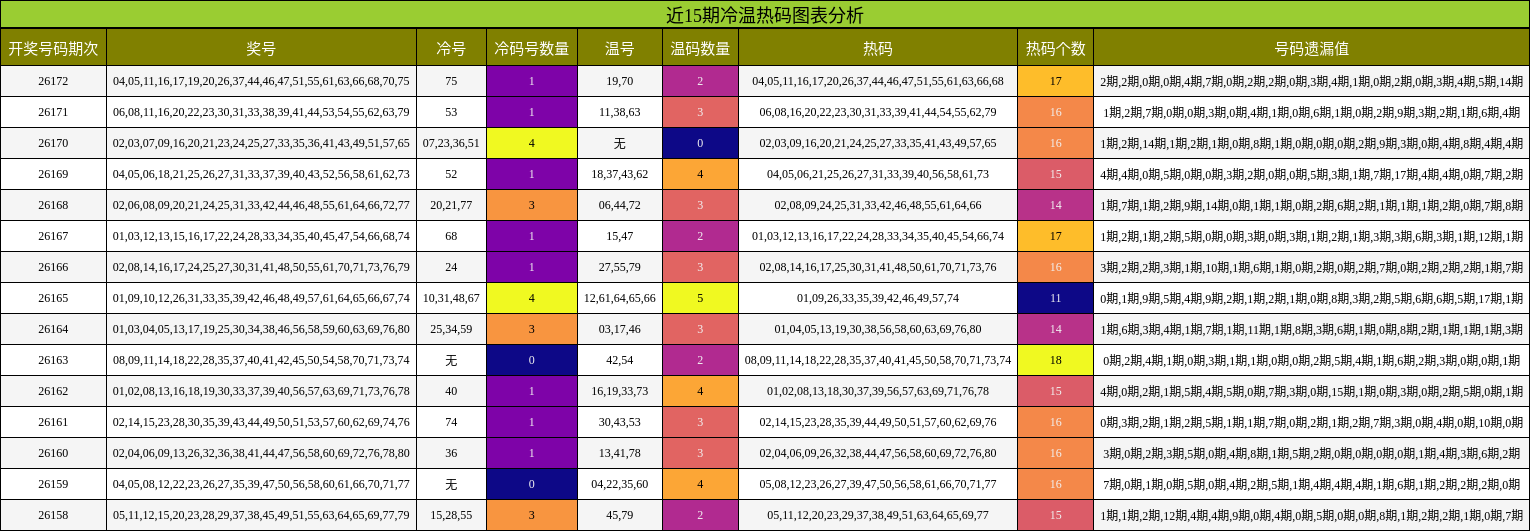The image size is (1530, 531).
Task: Click the orange warm count 4 in row 26169
Action: [x=700, y=174]
